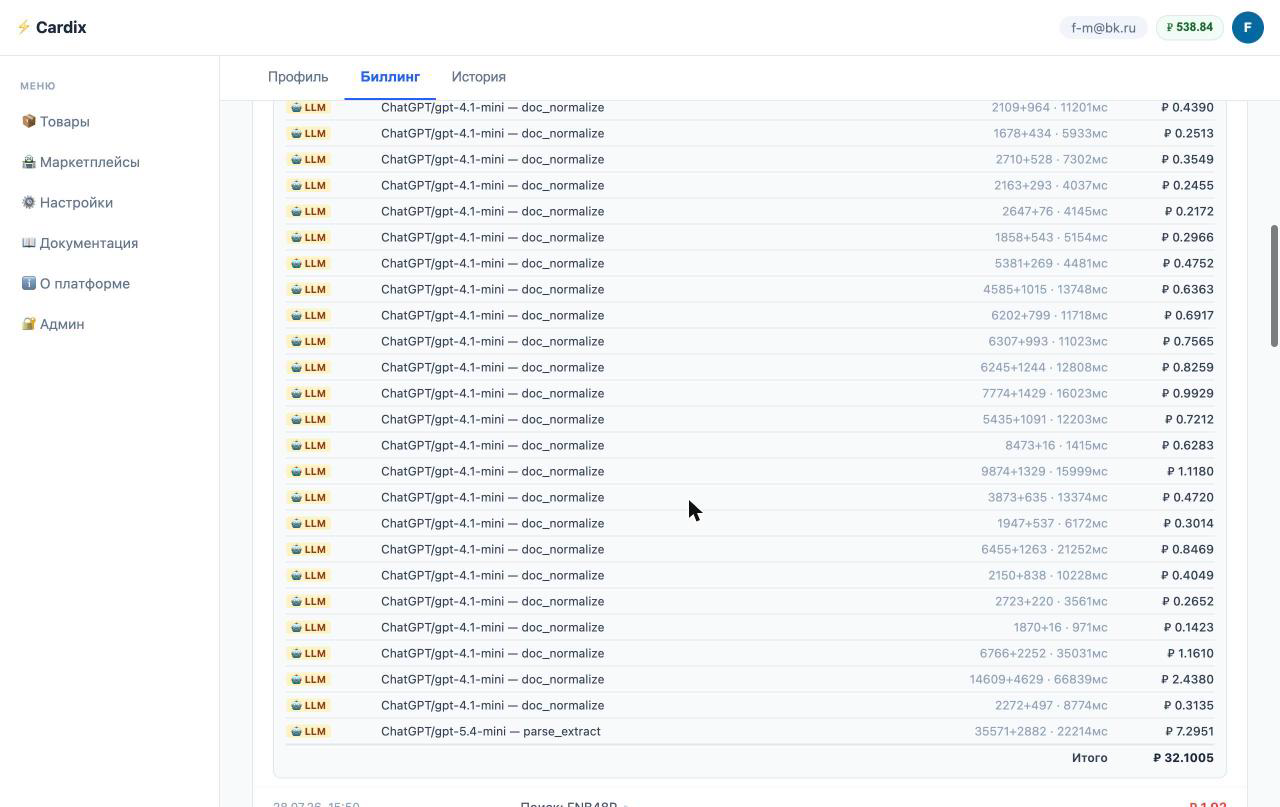Click token count 6766+2252 · 35031мс

(x=1044, y=653)
